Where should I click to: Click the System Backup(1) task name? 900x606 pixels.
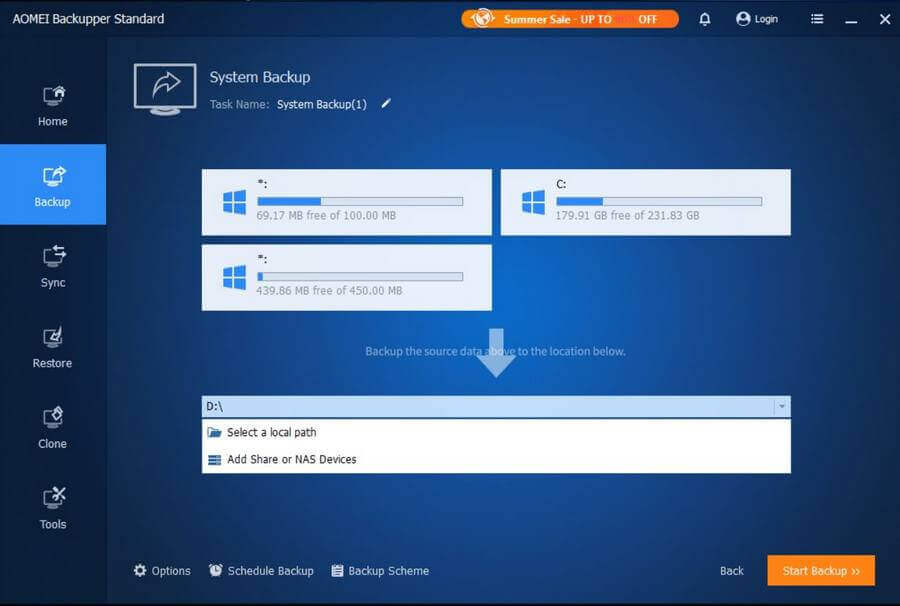[321, 104]
